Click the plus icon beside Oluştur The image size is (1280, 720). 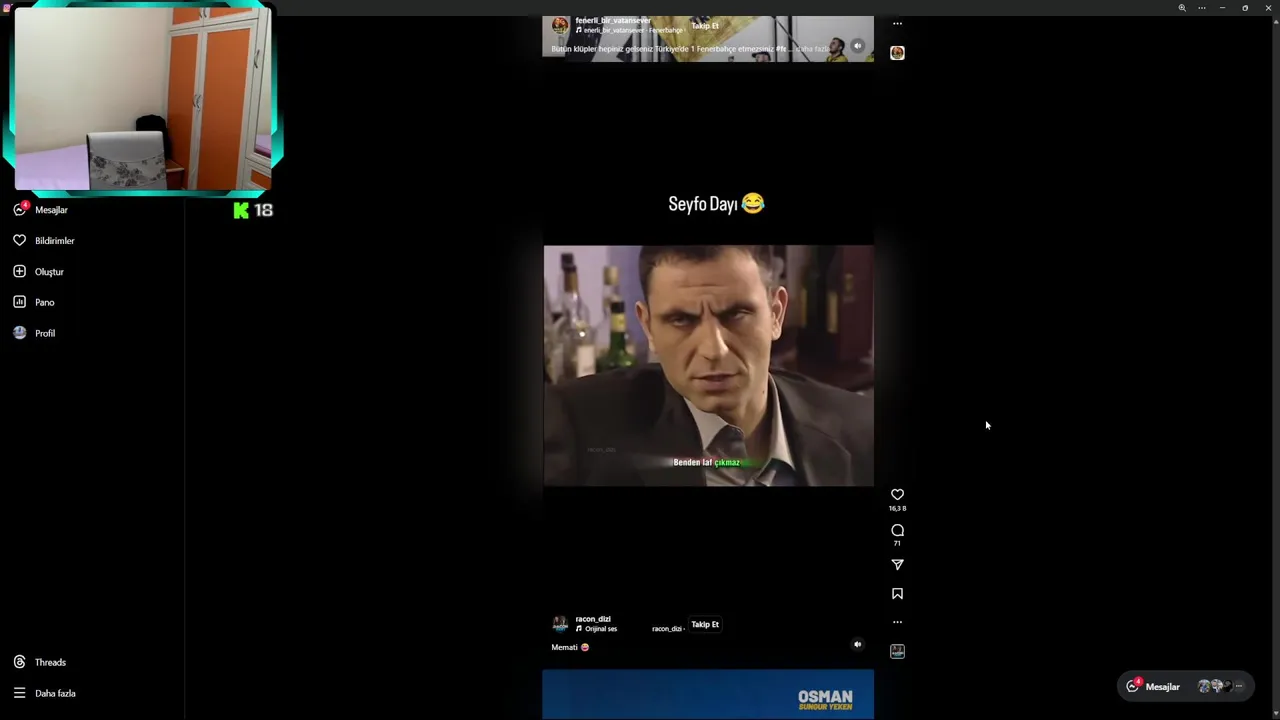tap(19, 271)
